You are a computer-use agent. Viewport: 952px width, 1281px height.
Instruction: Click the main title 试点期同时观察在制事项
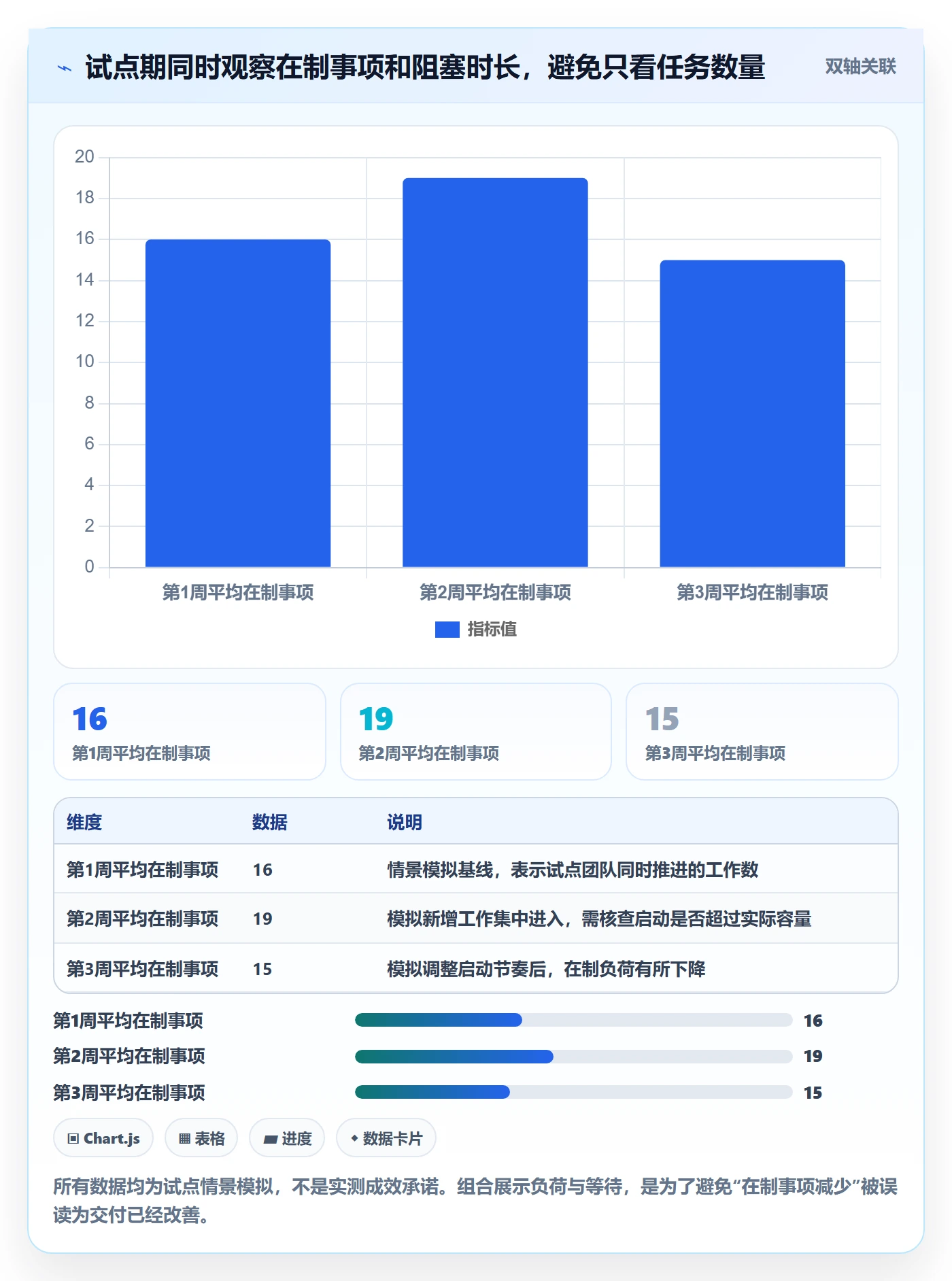[425, 67]
